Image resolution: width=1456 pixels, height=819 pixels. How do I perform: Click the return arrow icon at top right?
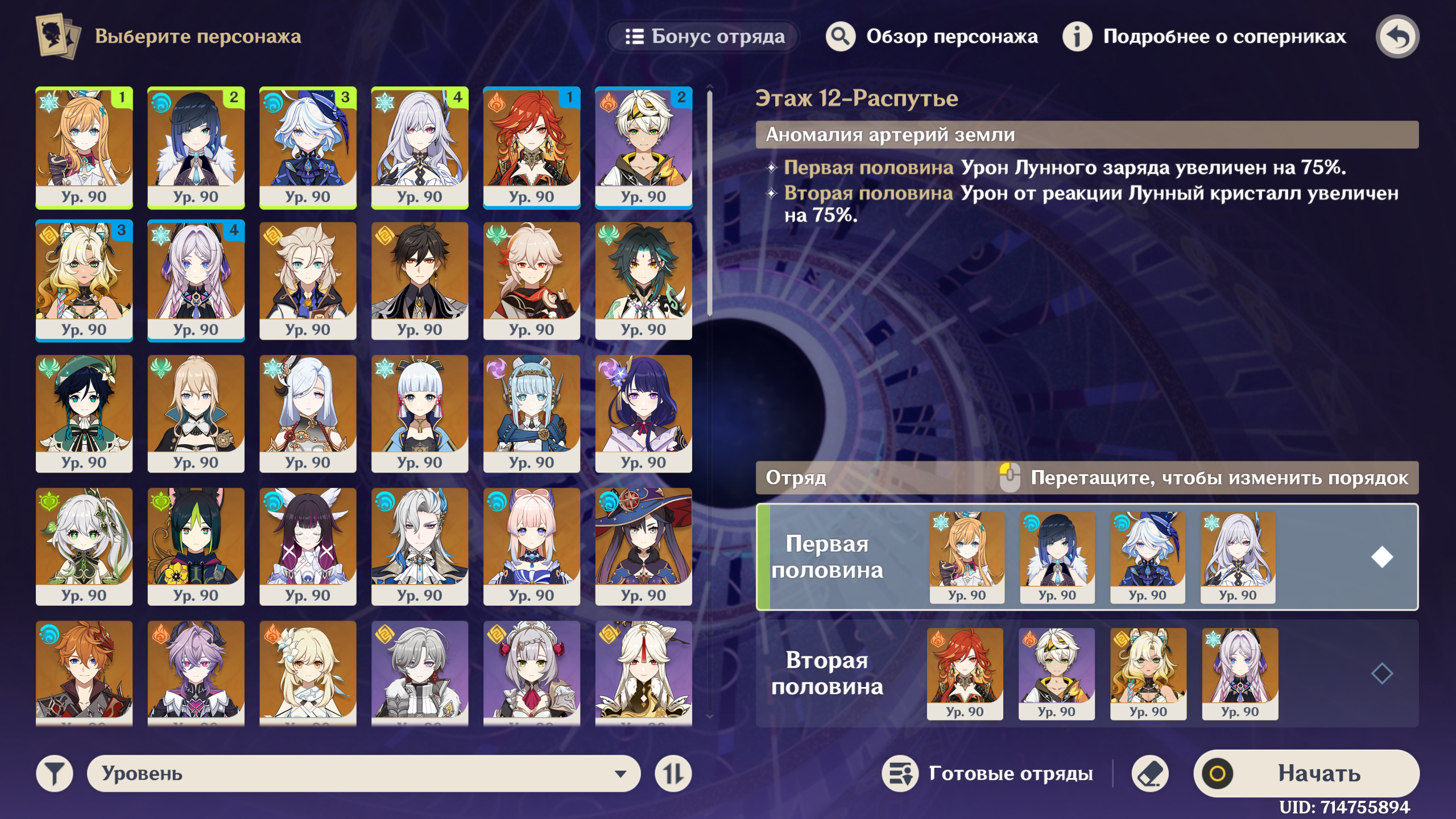tap(1397, 36)
